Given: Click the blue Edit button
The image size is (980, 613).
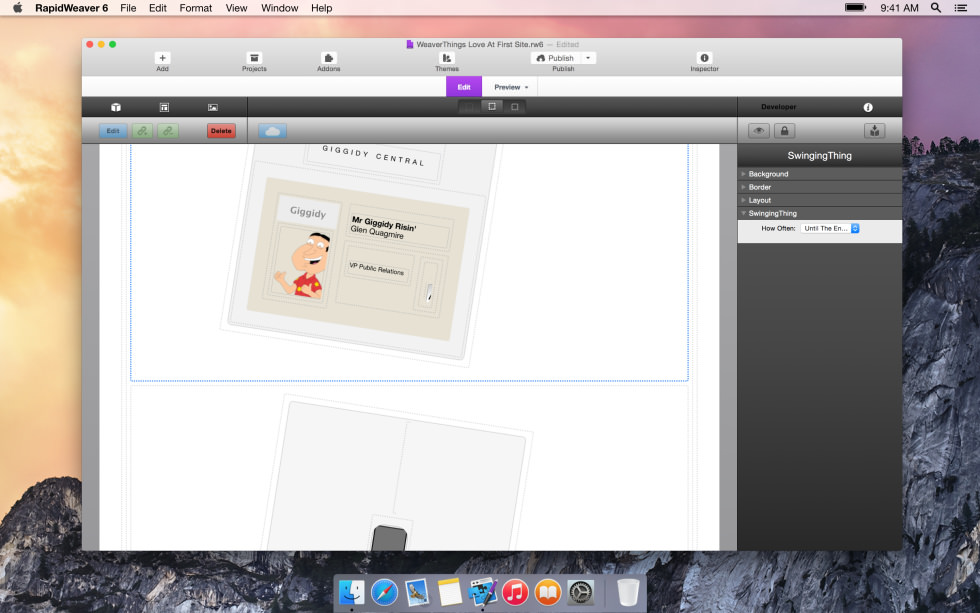Looking at the screenshot, I should tap(113, 131).
